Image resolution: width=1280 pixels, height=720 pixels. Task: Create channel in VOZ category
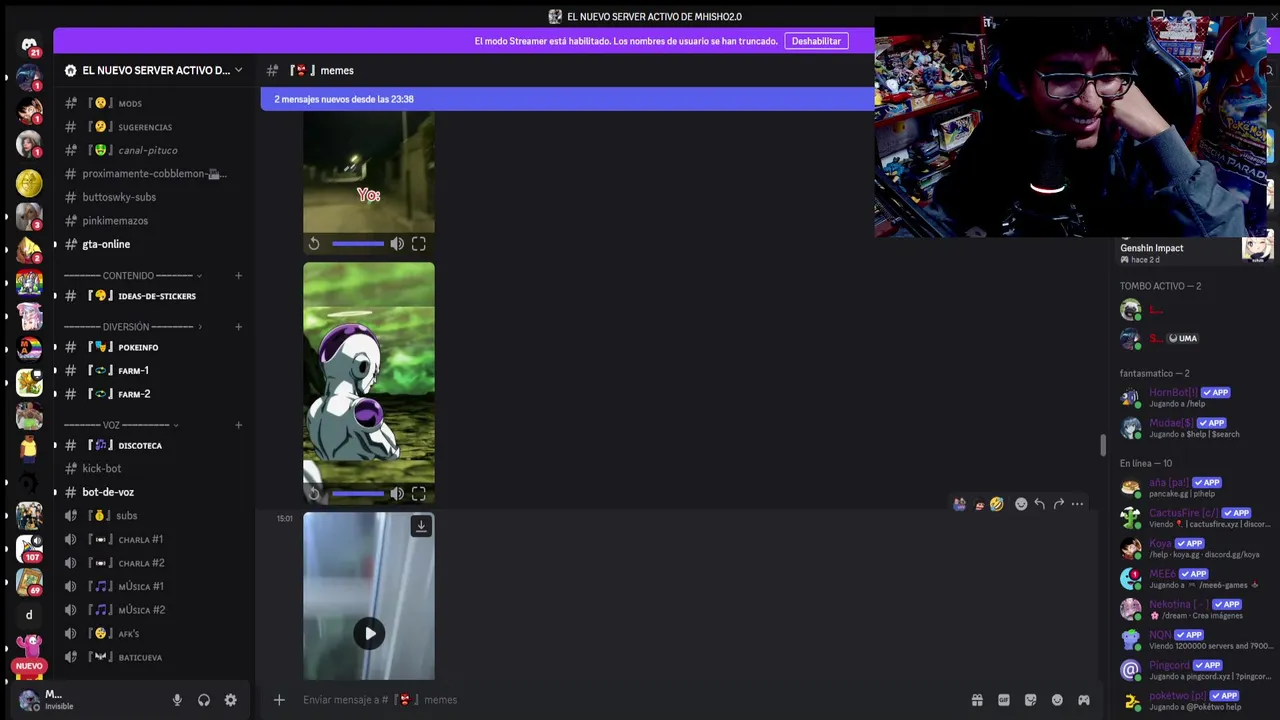click(x=238, y=425)
